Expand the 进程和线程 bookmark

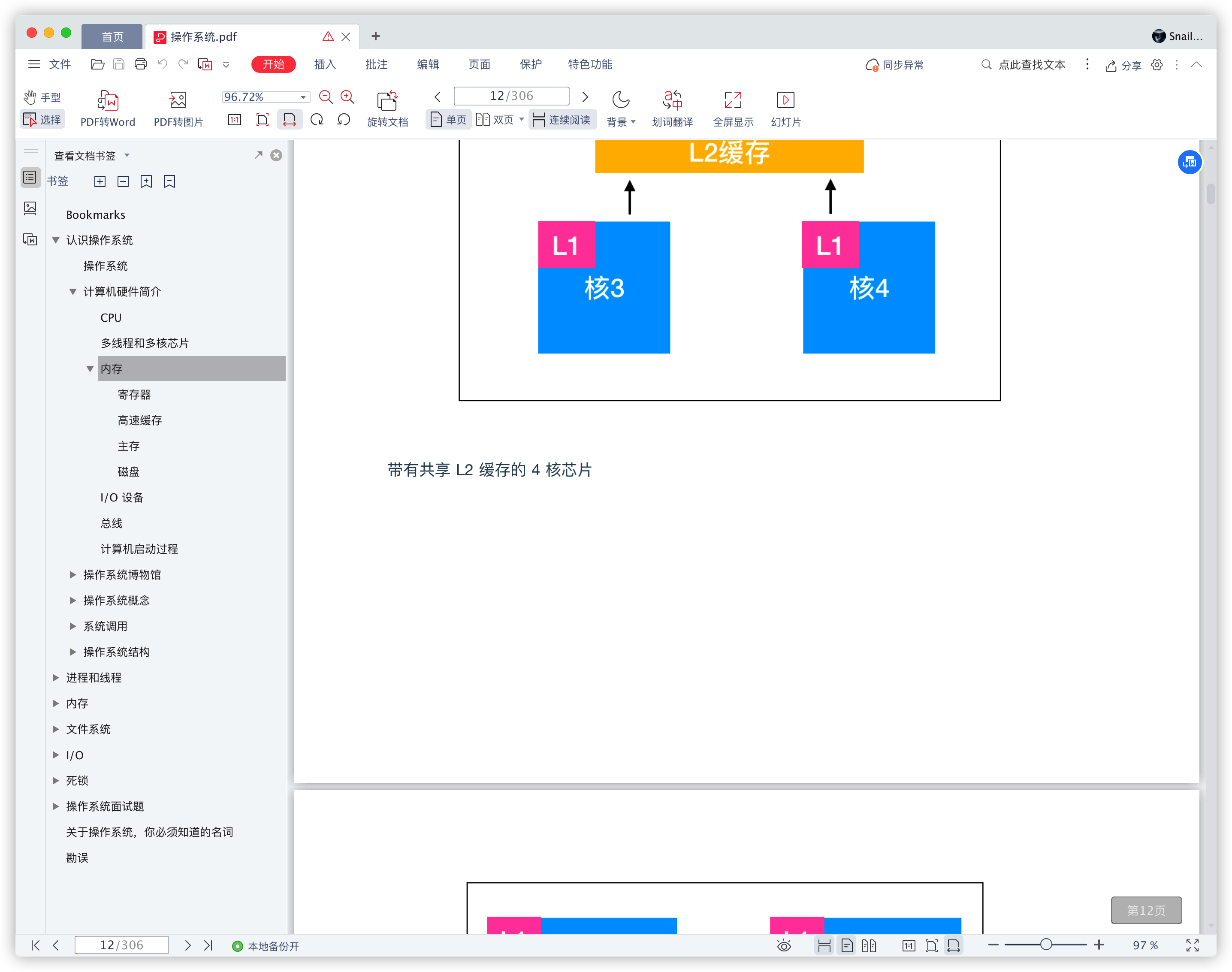(56, 678)
